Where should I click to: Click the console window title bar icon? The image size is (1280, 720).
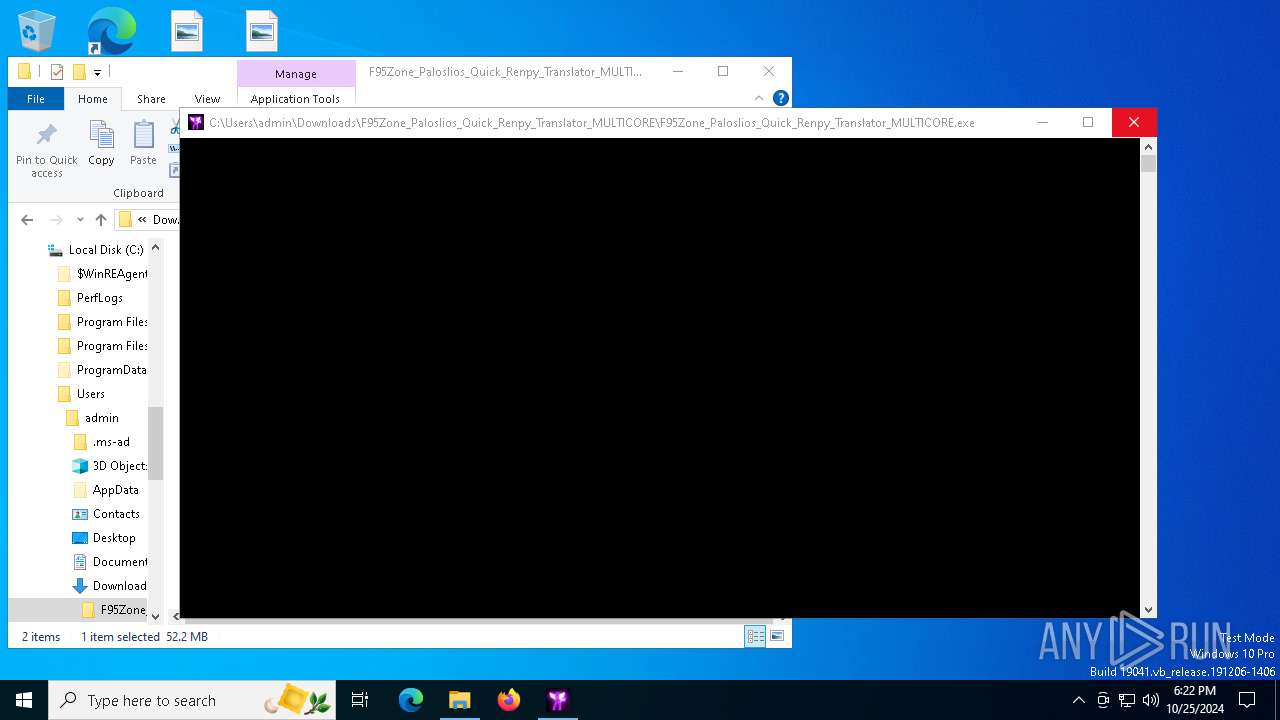click(196, 122)
